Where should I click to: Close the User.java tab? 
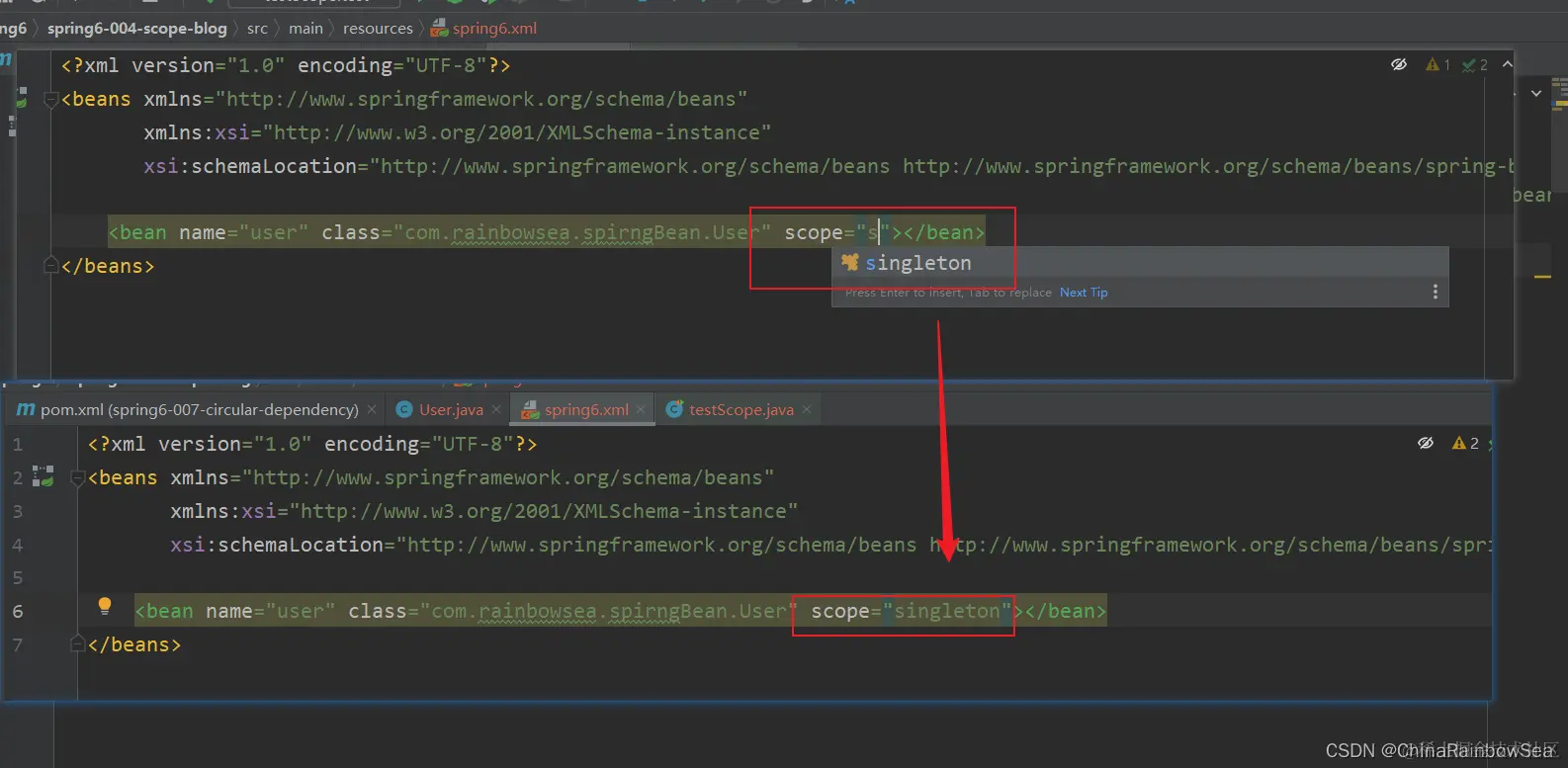click(x=496, y=409)
